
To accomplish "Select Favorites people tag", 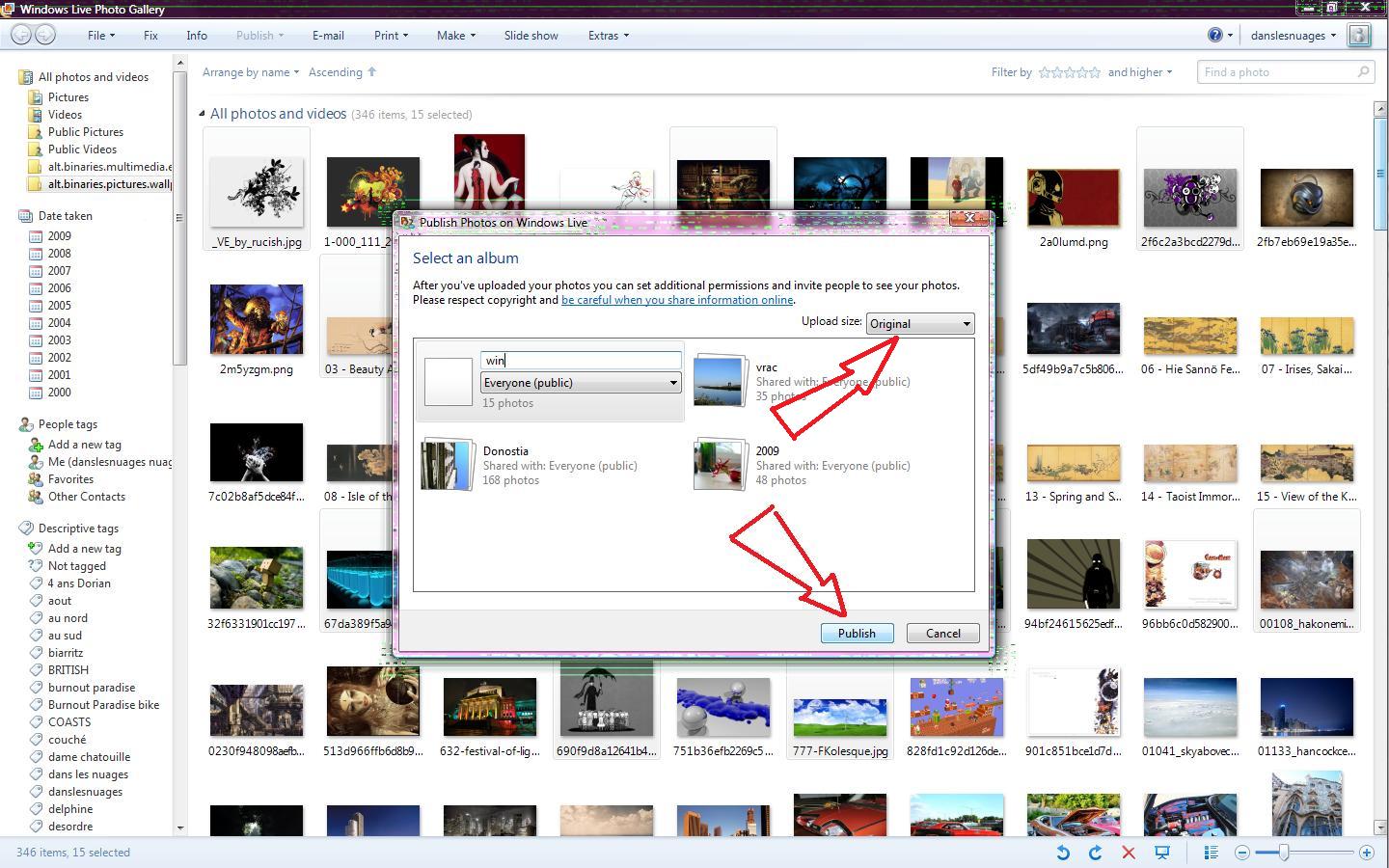I will pos(70,479).
